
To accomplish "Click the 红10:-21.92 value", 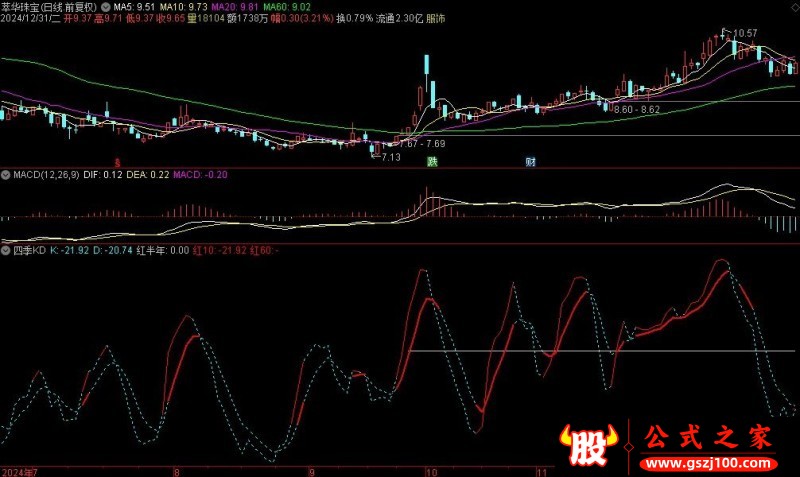I will point(219,250).
